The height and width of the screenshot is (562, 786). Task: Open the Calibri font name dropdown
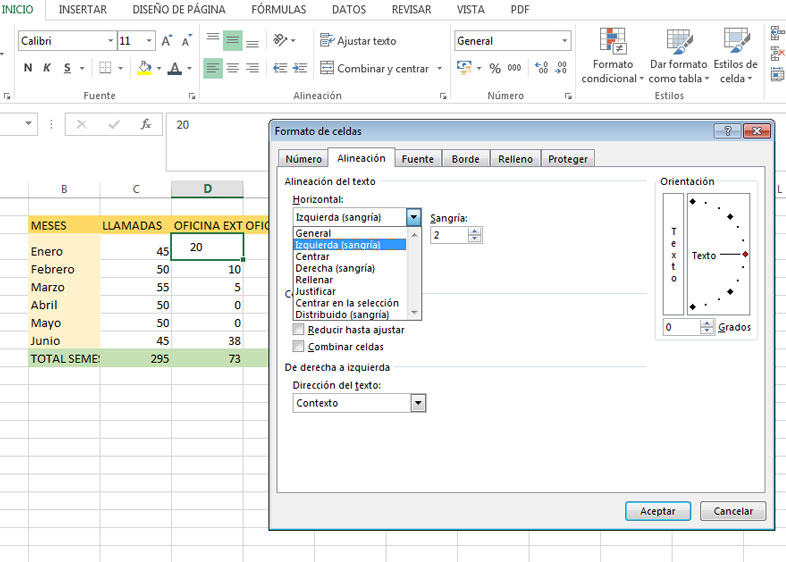click(x=110, y=41)
